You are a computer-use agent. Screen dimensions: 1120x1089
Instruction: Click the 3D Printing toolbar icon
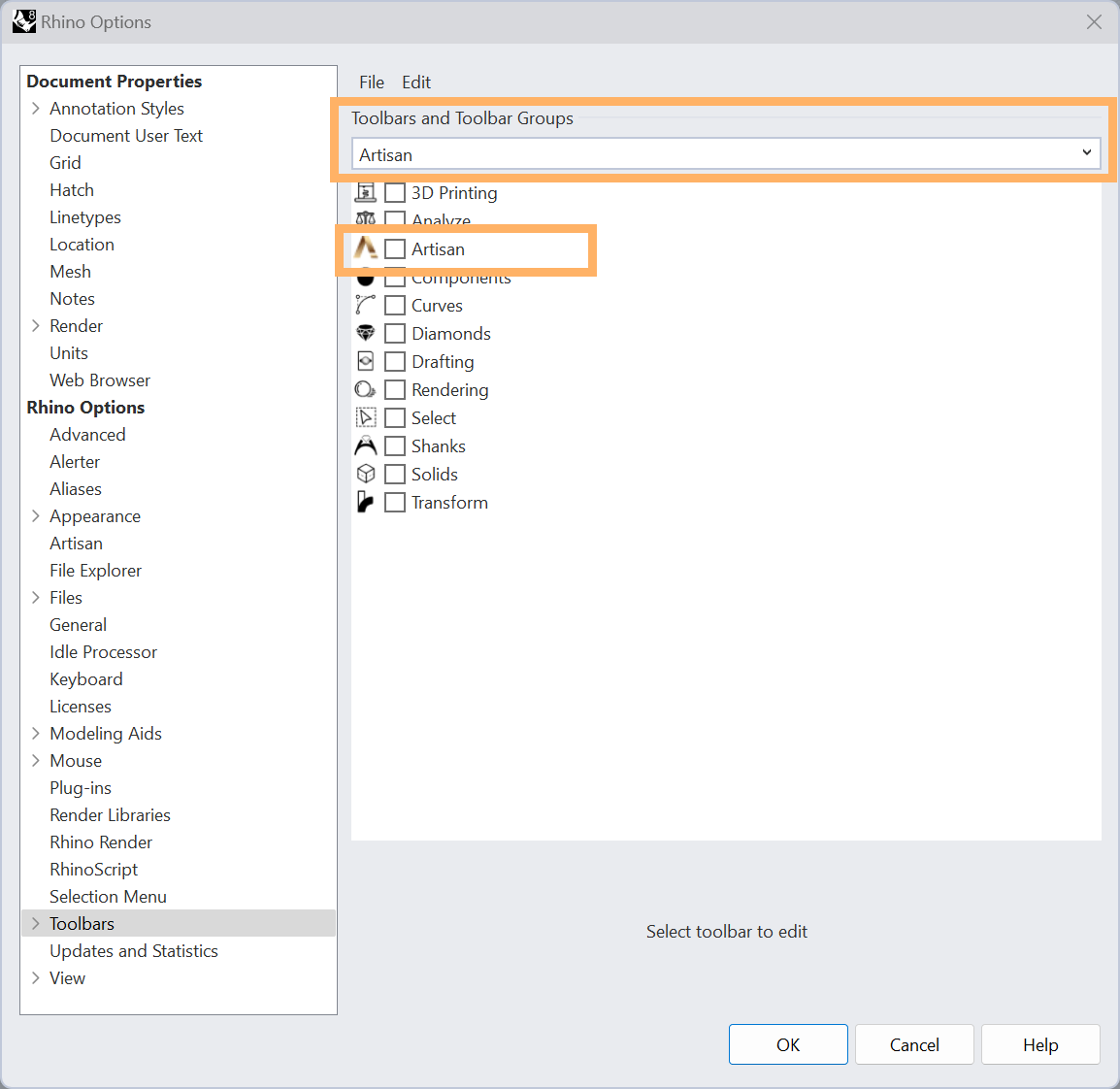point(365,193)
